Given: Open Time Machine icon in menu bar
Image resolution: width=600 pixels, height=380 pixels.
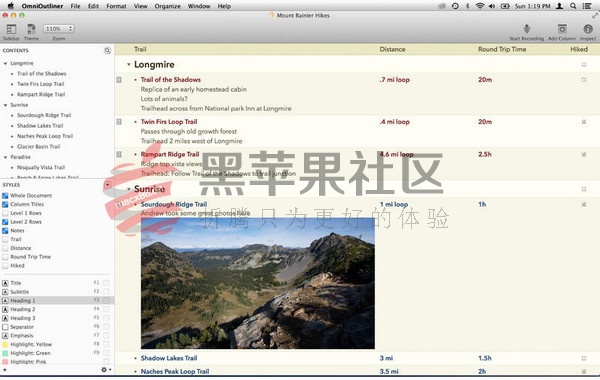Looking at the screenshot, I should 455,6.
